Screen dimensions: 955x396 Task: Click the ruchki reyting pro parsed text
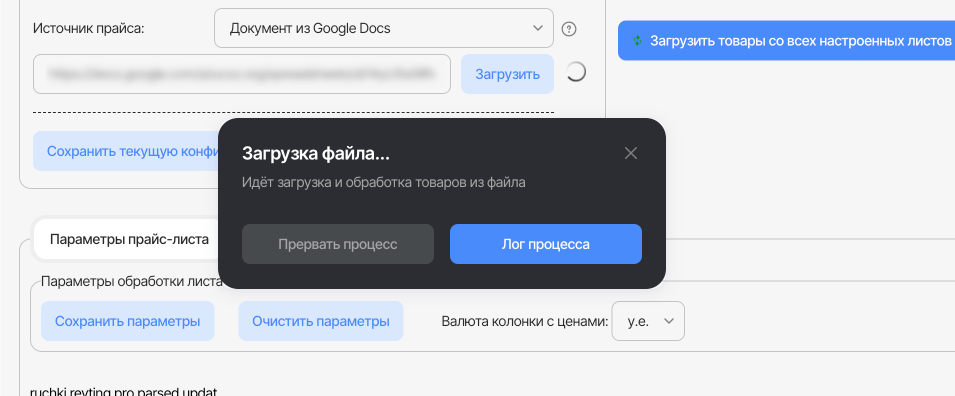click(x=124, y=391)
